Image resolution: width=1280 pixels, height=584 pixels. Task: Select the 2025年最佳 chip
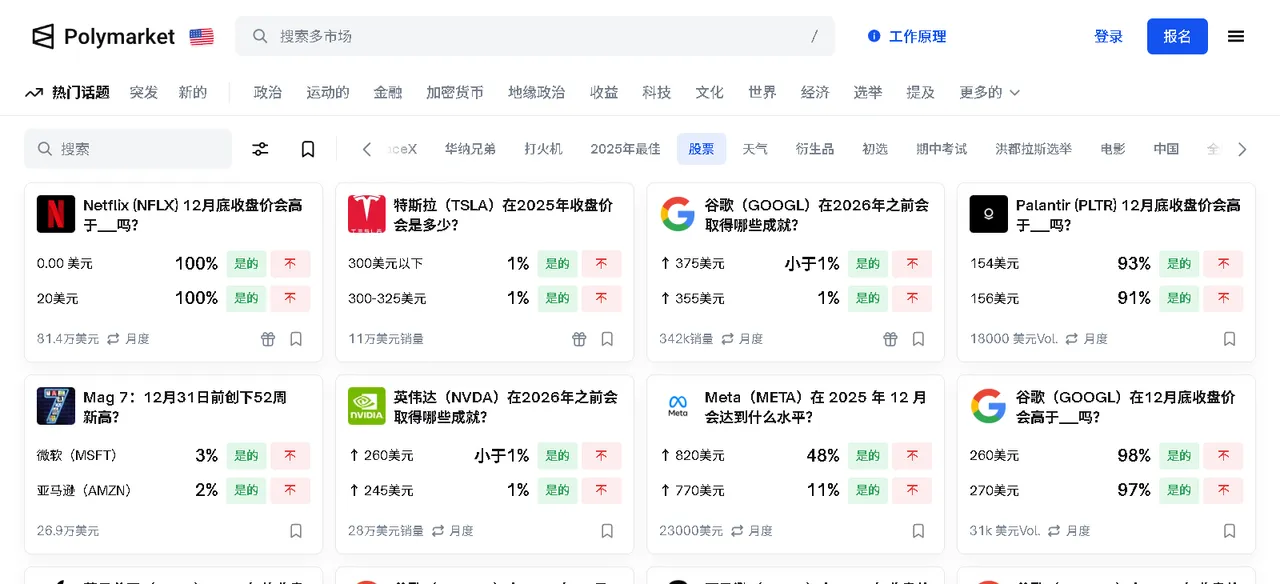point(626,149)
